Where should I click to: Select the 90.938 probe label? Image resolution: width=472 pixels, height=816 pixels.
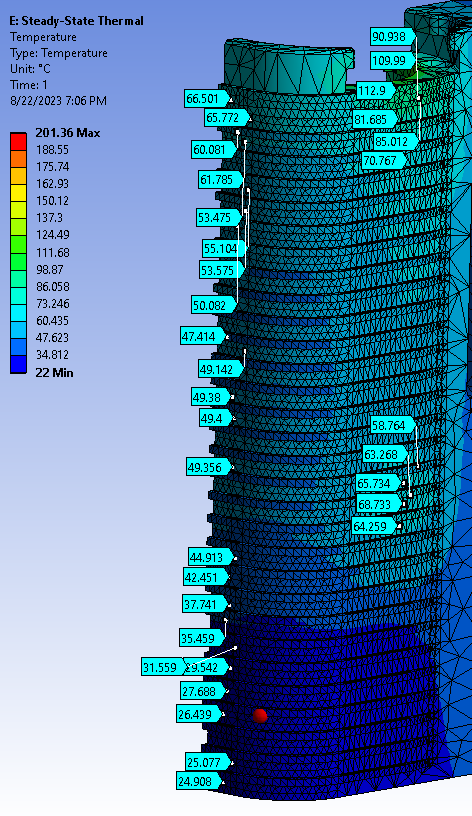coord(393,36)
